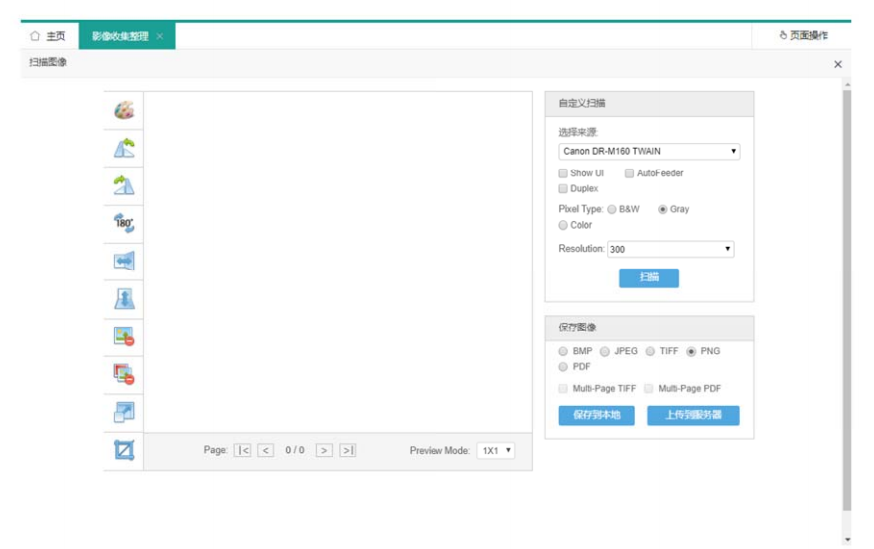
Task: Click the 上传到服务器 button
Action: (x=693, y=415)
